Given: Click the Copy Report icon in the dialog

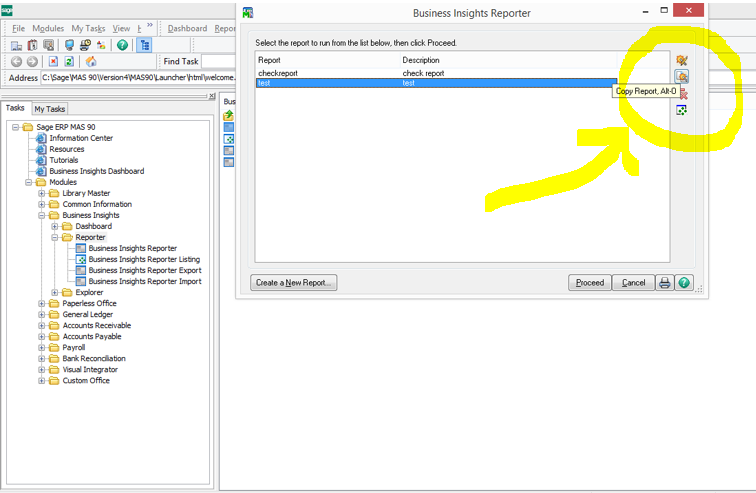Looking at the screenshot, I should pyautogui.click(x=681, y=77).
